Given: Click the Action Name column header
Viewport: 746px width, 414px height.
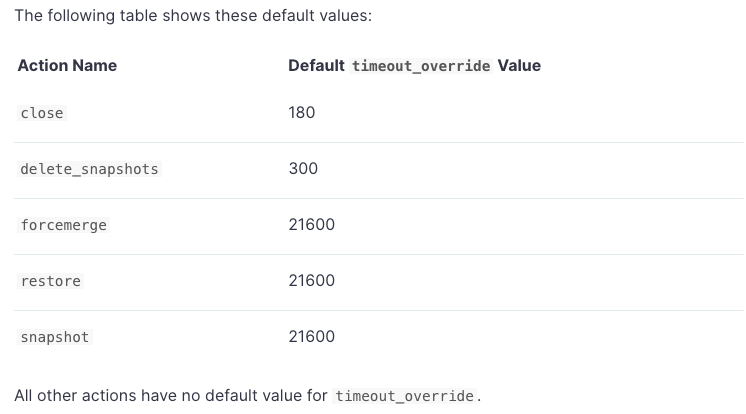Looking at the screenshot, I should coord(67,65).
